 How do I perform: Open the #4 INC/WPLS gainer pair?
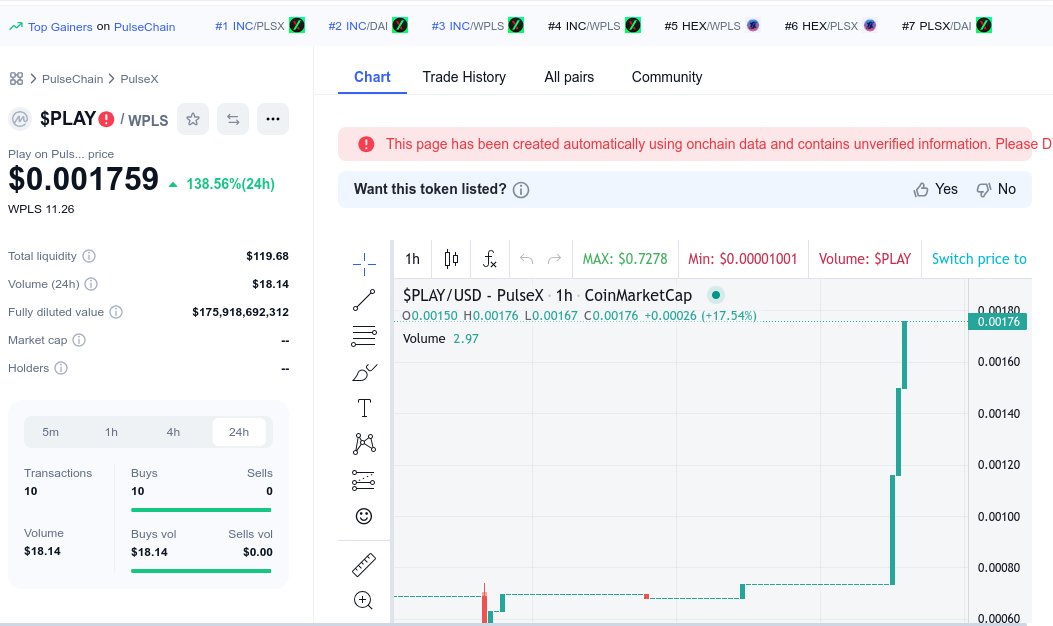(x=594, y=26)
